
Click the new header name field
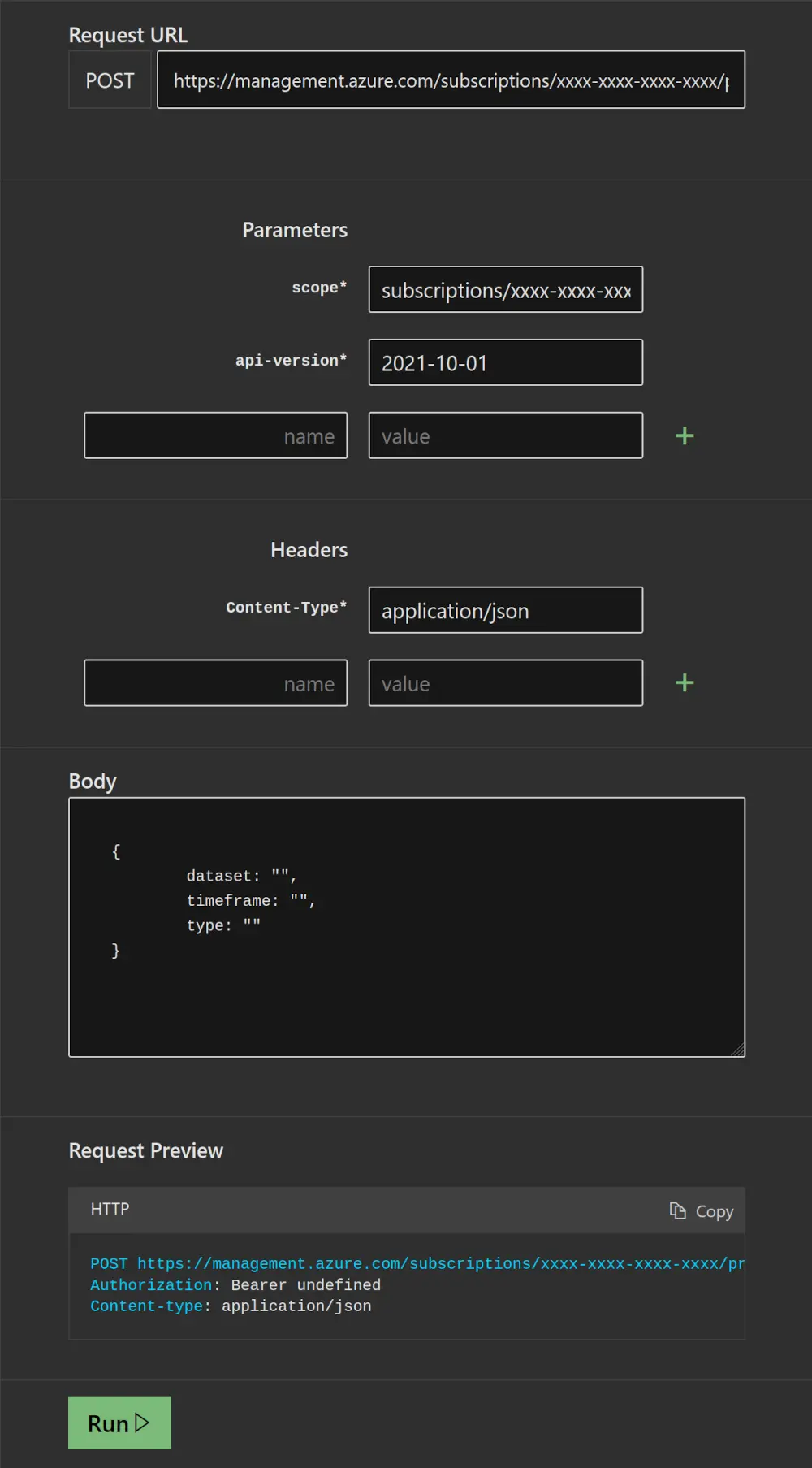[215, 684]
